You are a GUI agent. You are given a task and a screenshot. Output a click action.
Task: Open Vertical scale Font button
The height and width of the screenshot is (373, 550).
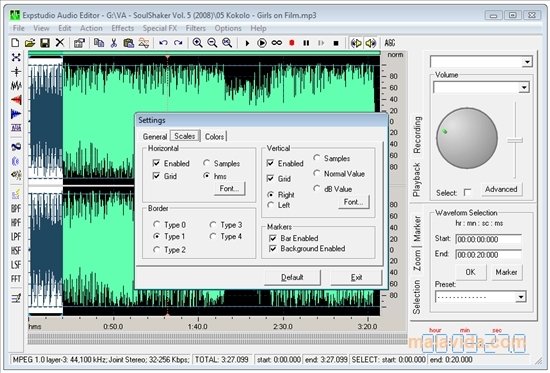[x=354, y=202]
